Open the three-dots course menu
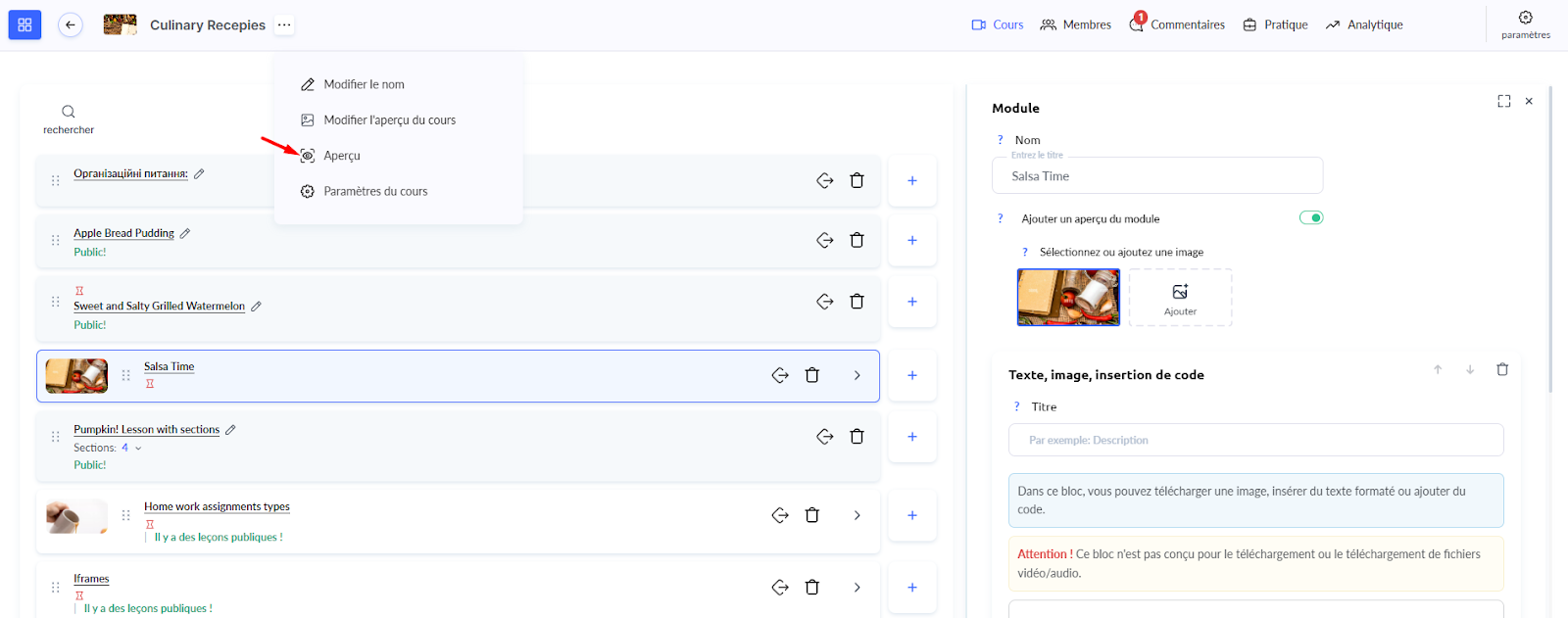Image resolution: width=1568 pixels, height=618 pixels. coord(284,24)
